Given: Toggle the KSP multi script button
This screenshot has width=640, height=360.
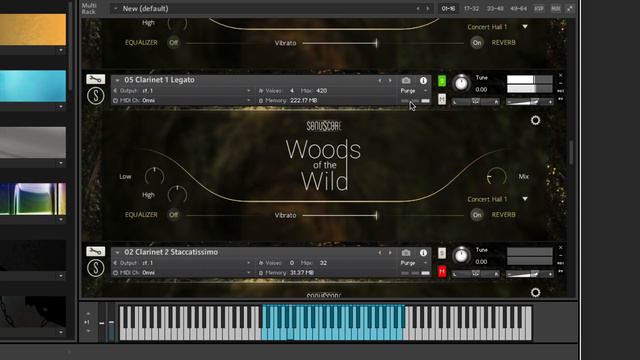Looking at the screenshot, I should tap(539, 8).
